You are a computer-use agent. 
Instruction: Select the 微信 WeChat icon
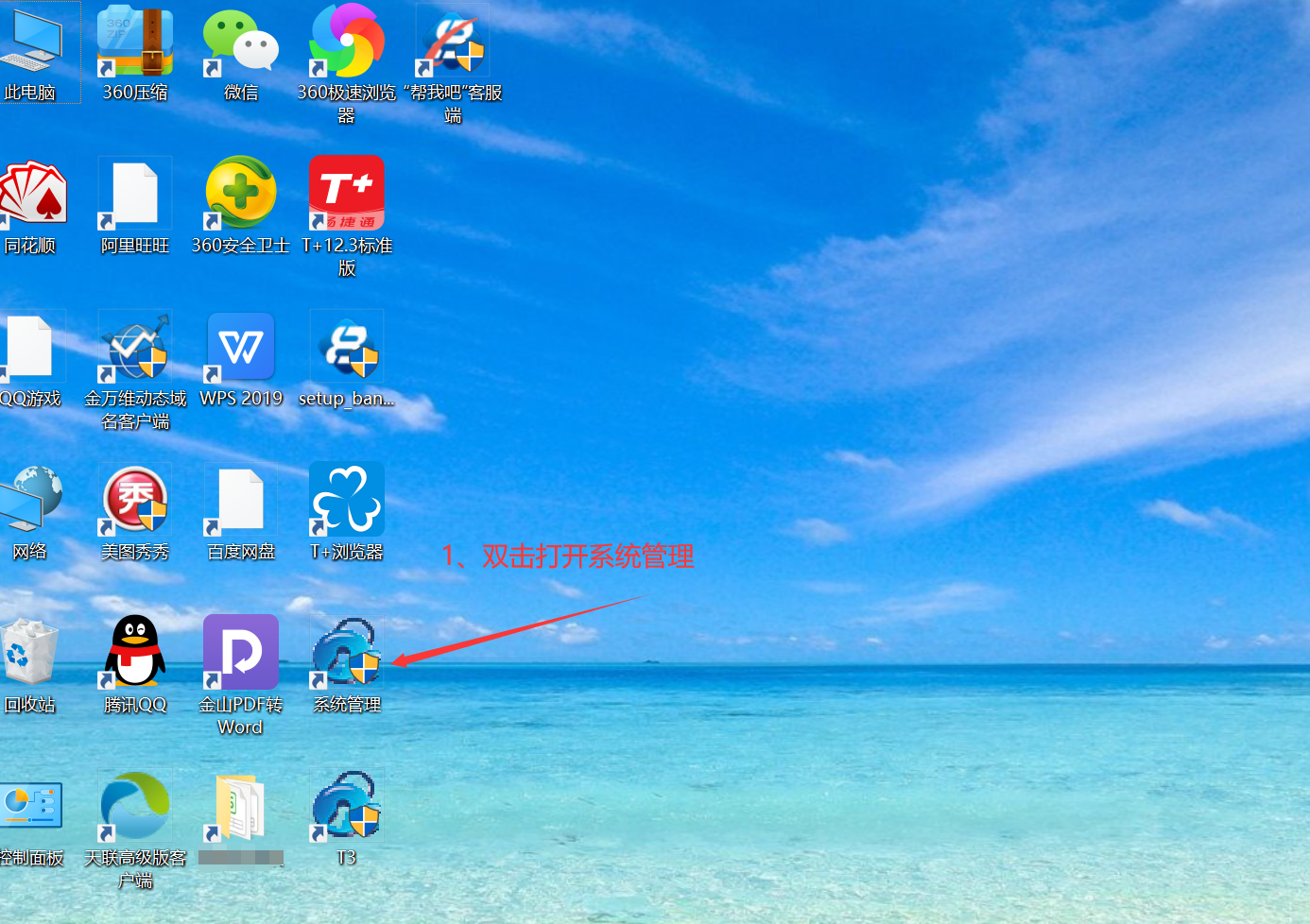tap(241, 43)
